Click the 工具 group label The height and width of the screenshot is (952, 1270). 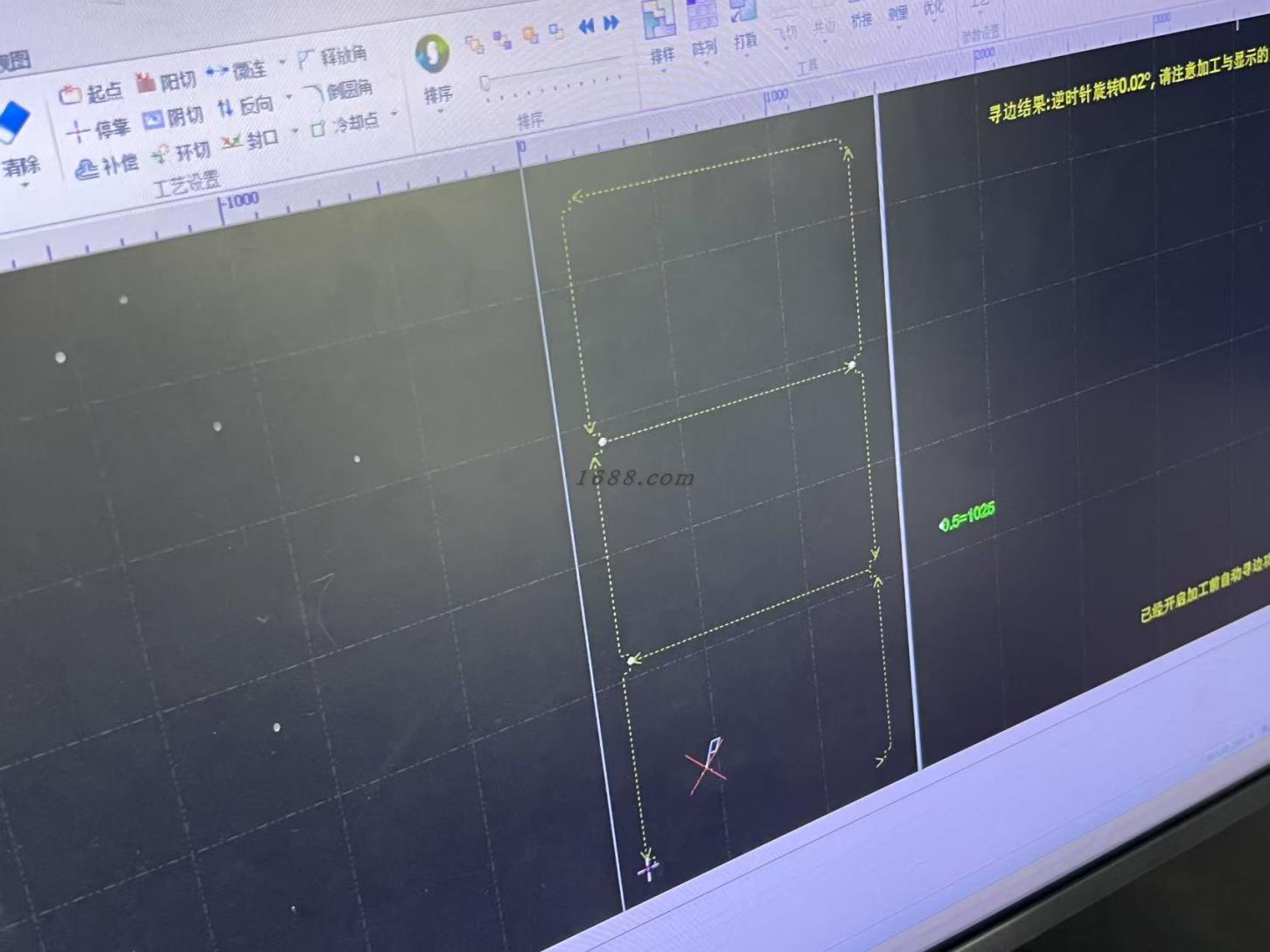807,66
